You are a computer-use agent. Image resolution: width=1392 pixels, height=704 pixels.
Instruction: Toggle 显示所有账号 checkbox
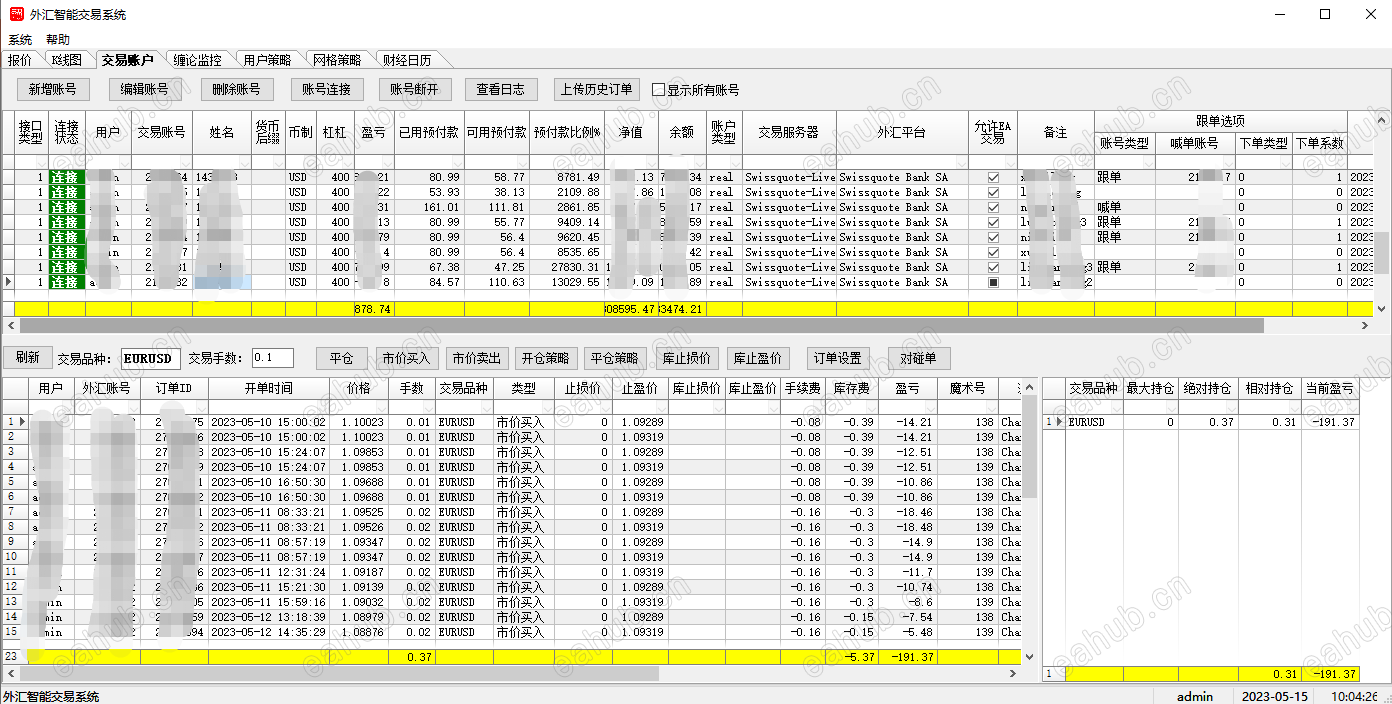click(x=658, y=89)
